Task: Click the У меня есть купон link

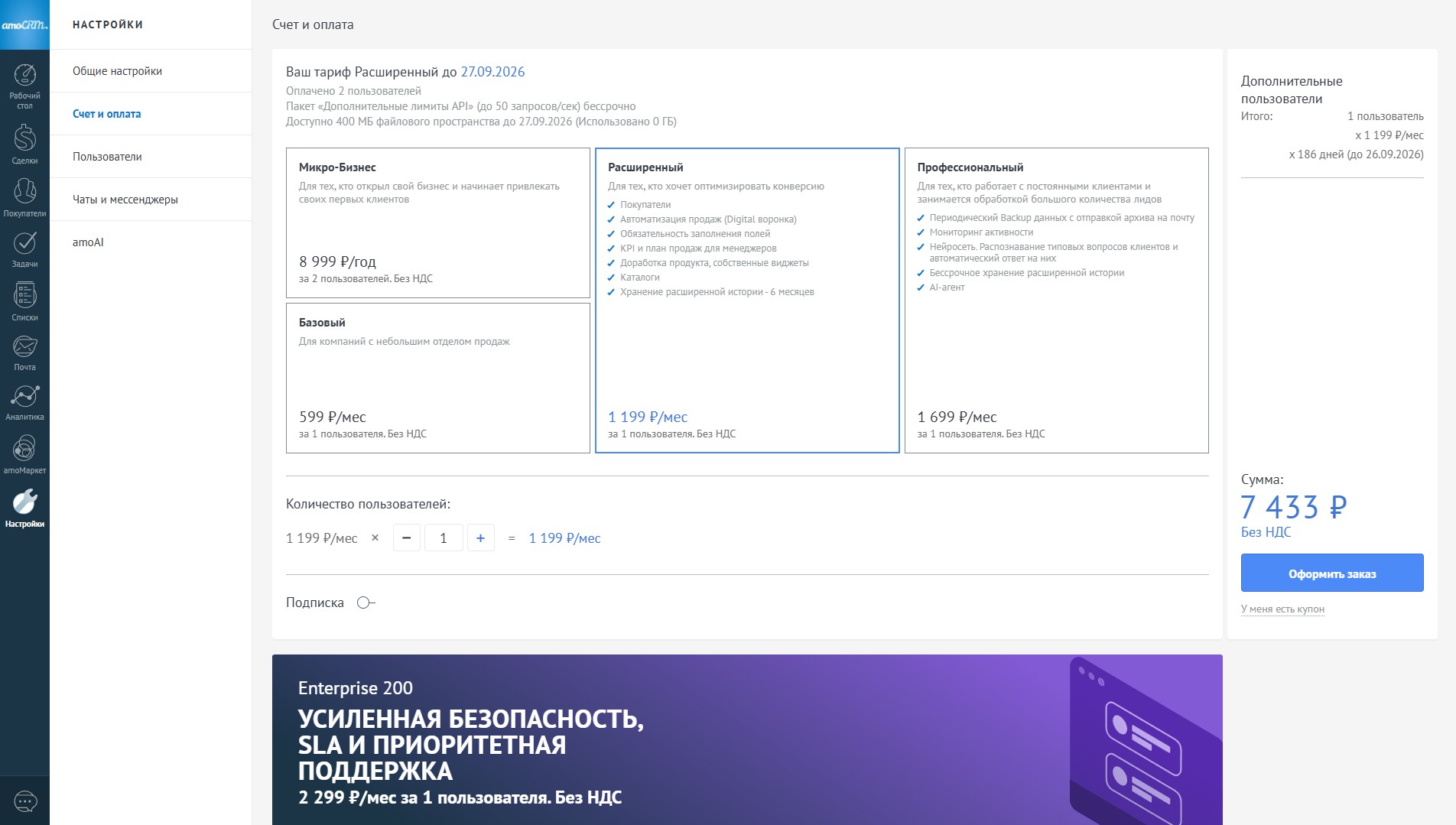Action: [x=1282, y=609]
